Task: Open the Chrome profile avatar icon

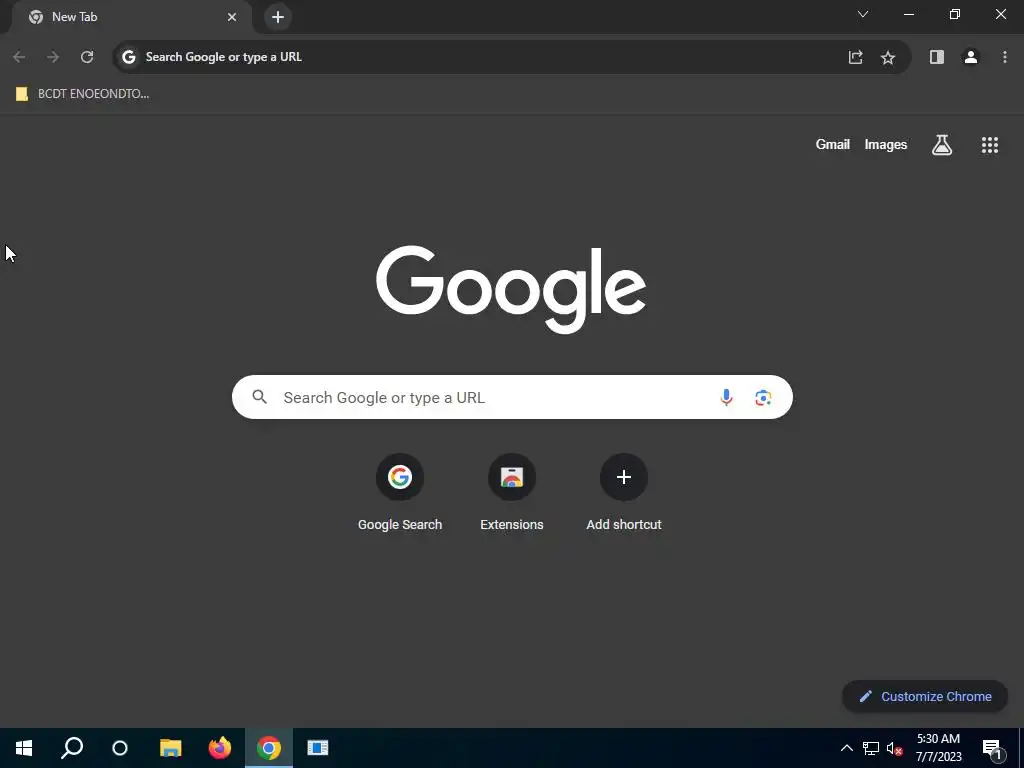Action: click(x=970, y=57)
